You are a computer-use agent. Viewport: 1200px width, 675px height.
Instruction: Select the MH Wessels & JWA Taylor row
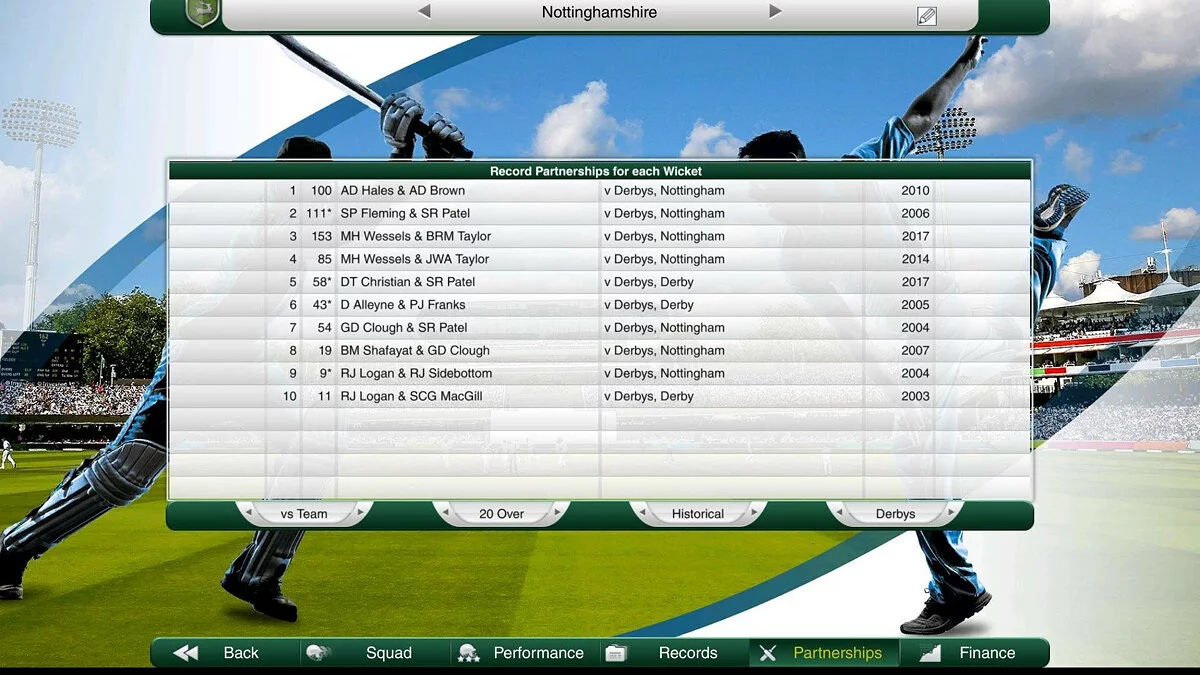599,259
